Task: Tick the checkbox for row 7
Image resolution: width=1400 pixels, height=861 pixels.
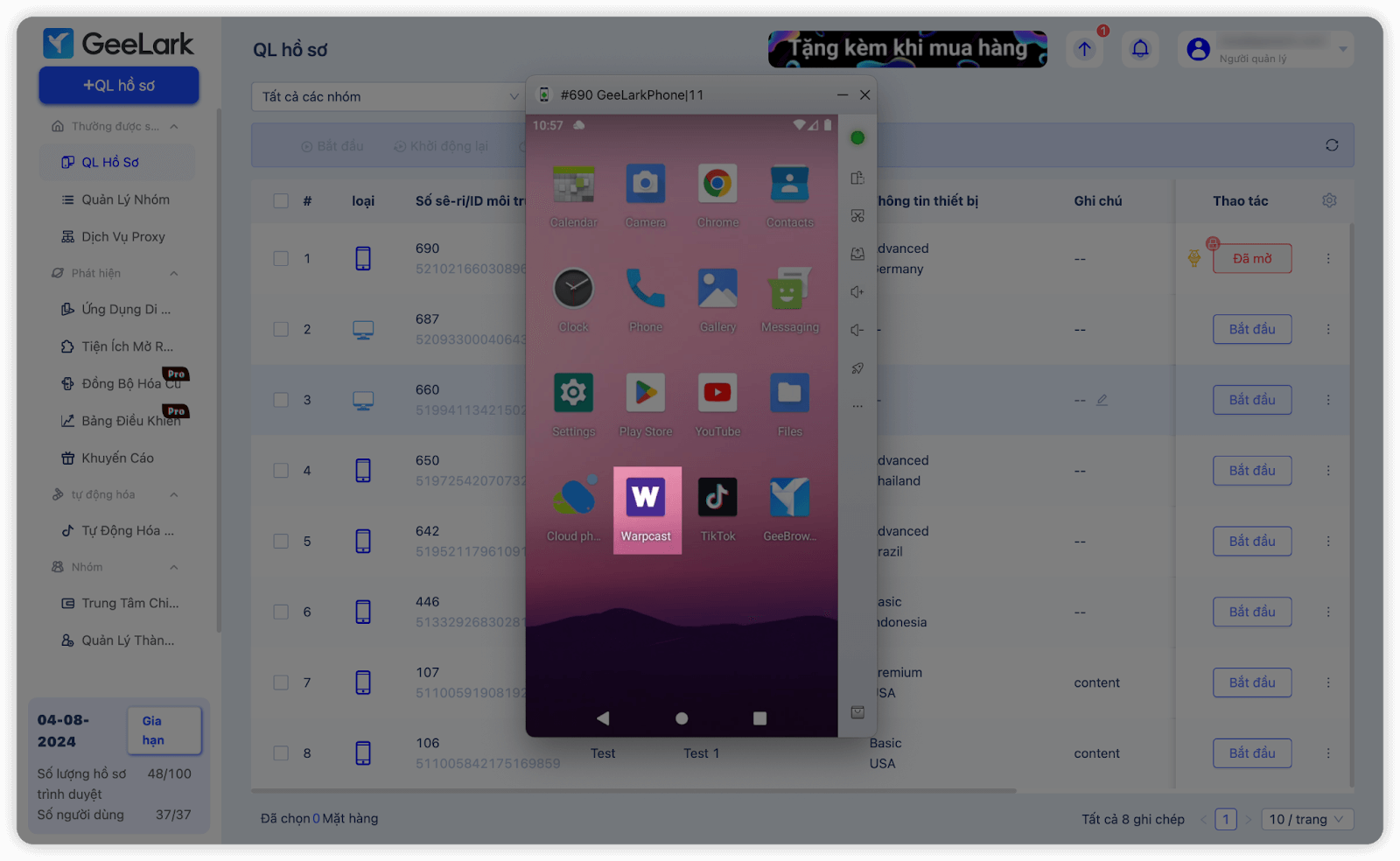Action: (x=281, y=682)
